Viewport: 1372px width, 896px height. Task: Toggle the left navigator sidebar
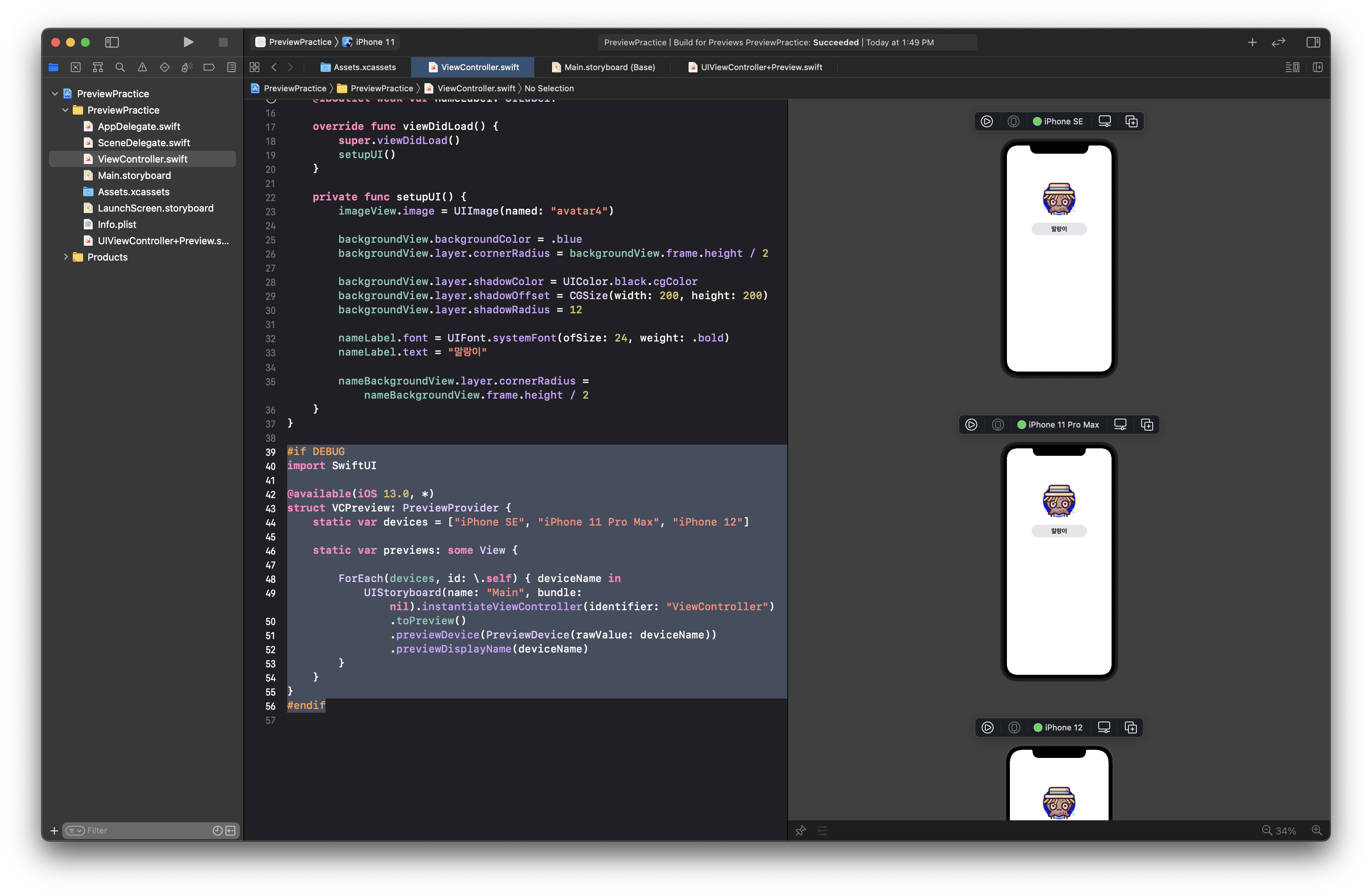point(112,42)
